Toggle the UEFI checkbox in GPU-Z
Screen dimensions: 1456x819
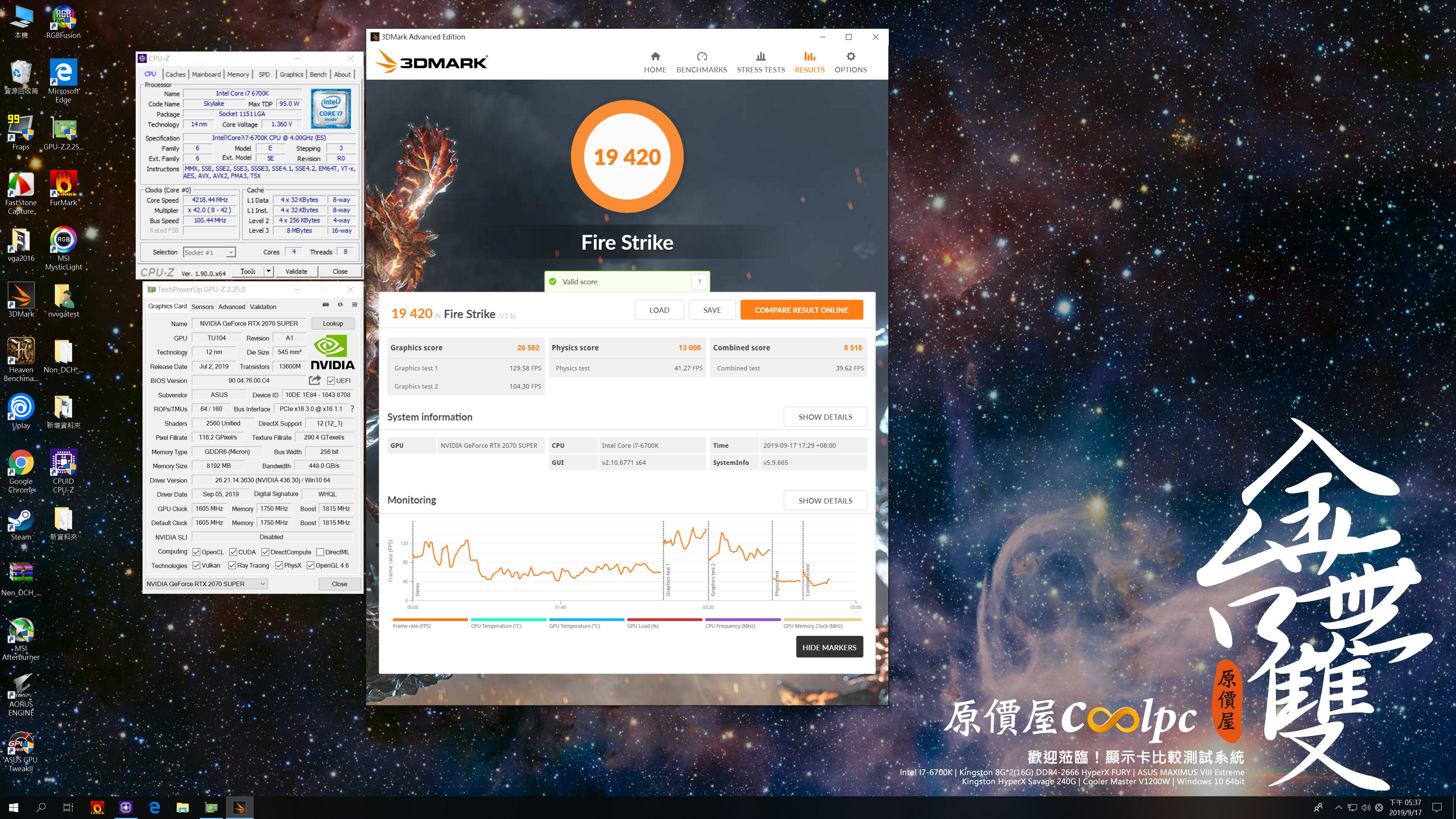tap(331, 380)
